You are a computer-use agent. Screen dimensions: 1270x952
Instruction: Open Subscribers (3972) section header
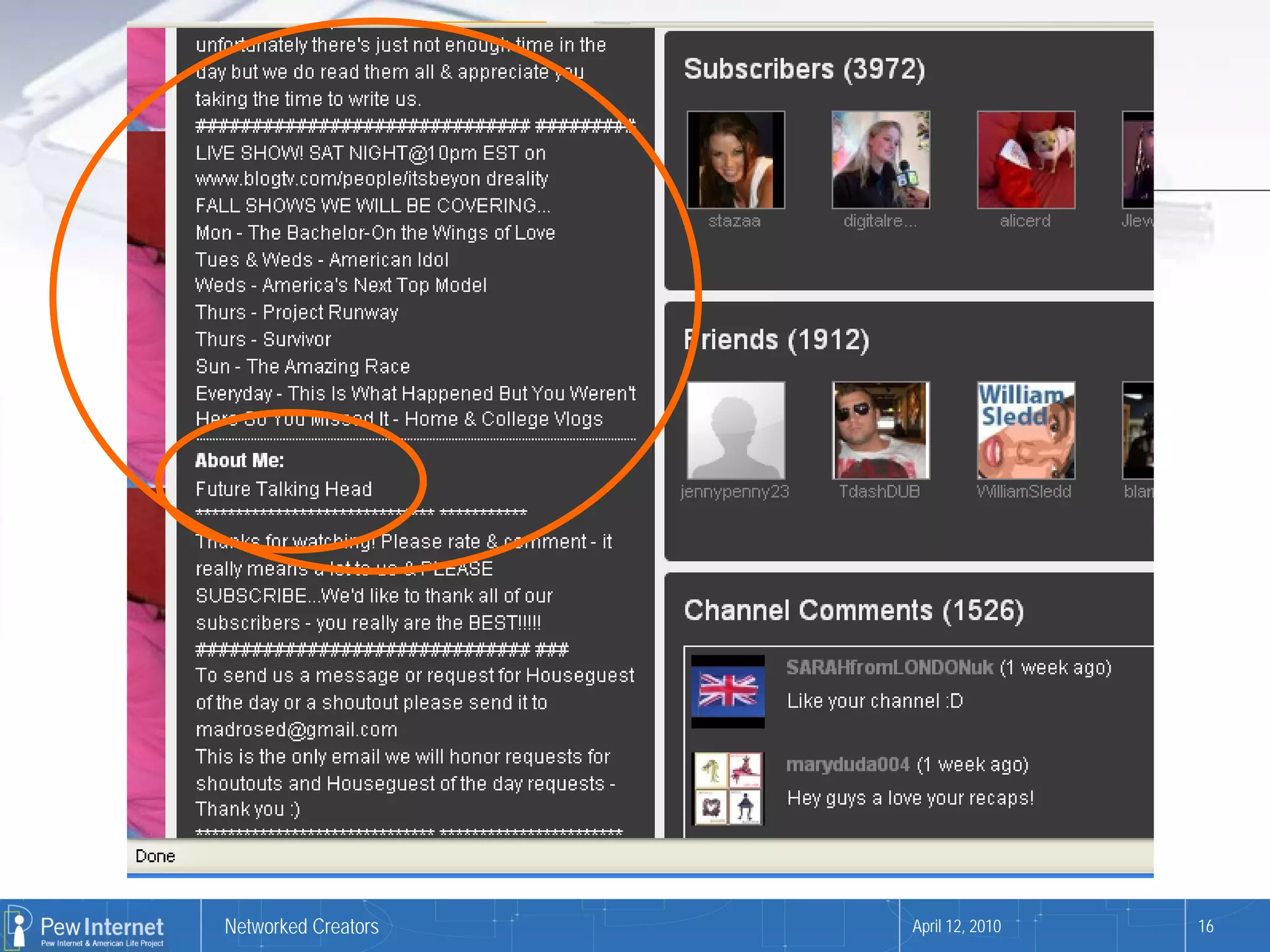pyautogui.click(x=804, y=69)
